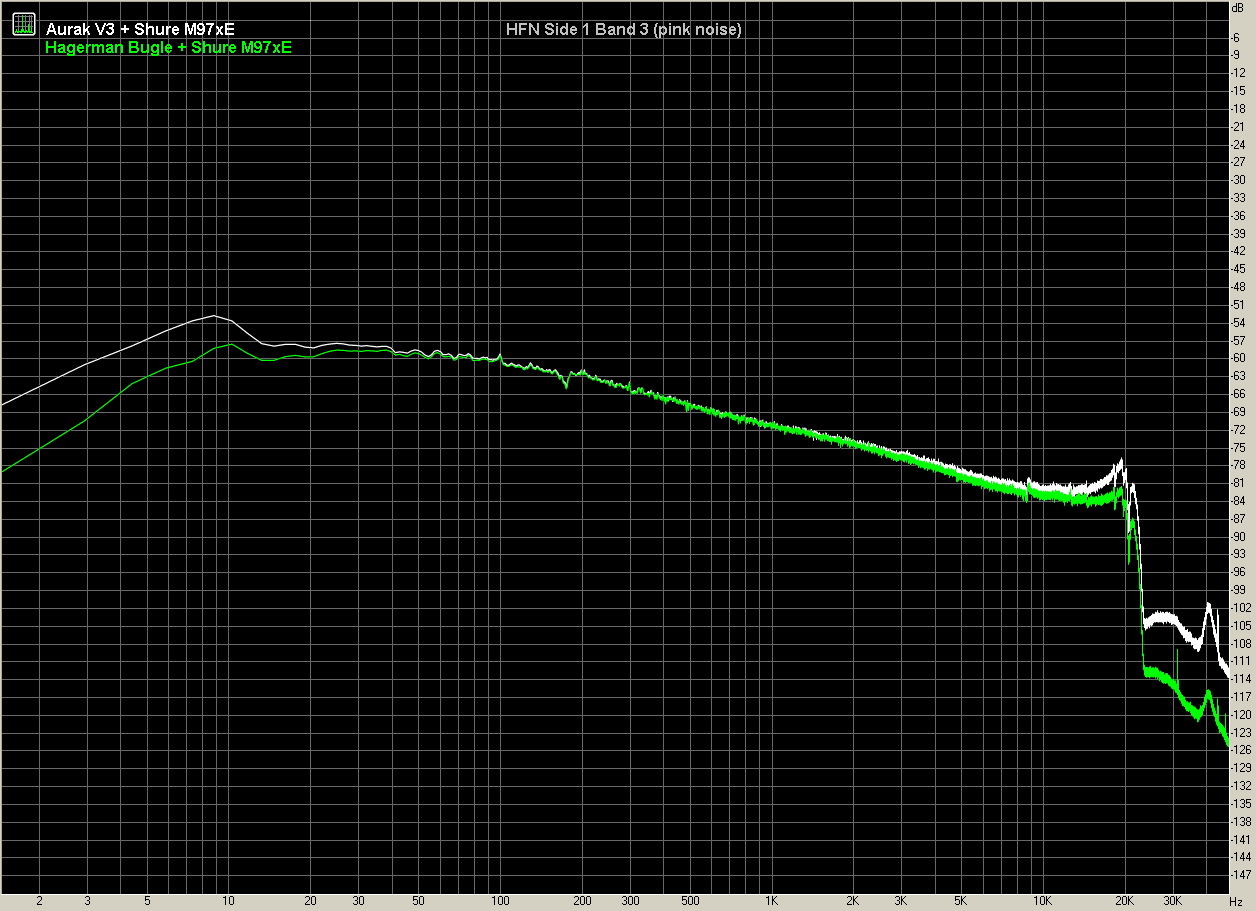Click the '100' frequency axis label
The width and height of the screenshot is (1256, 911).
tap(500, 900)
